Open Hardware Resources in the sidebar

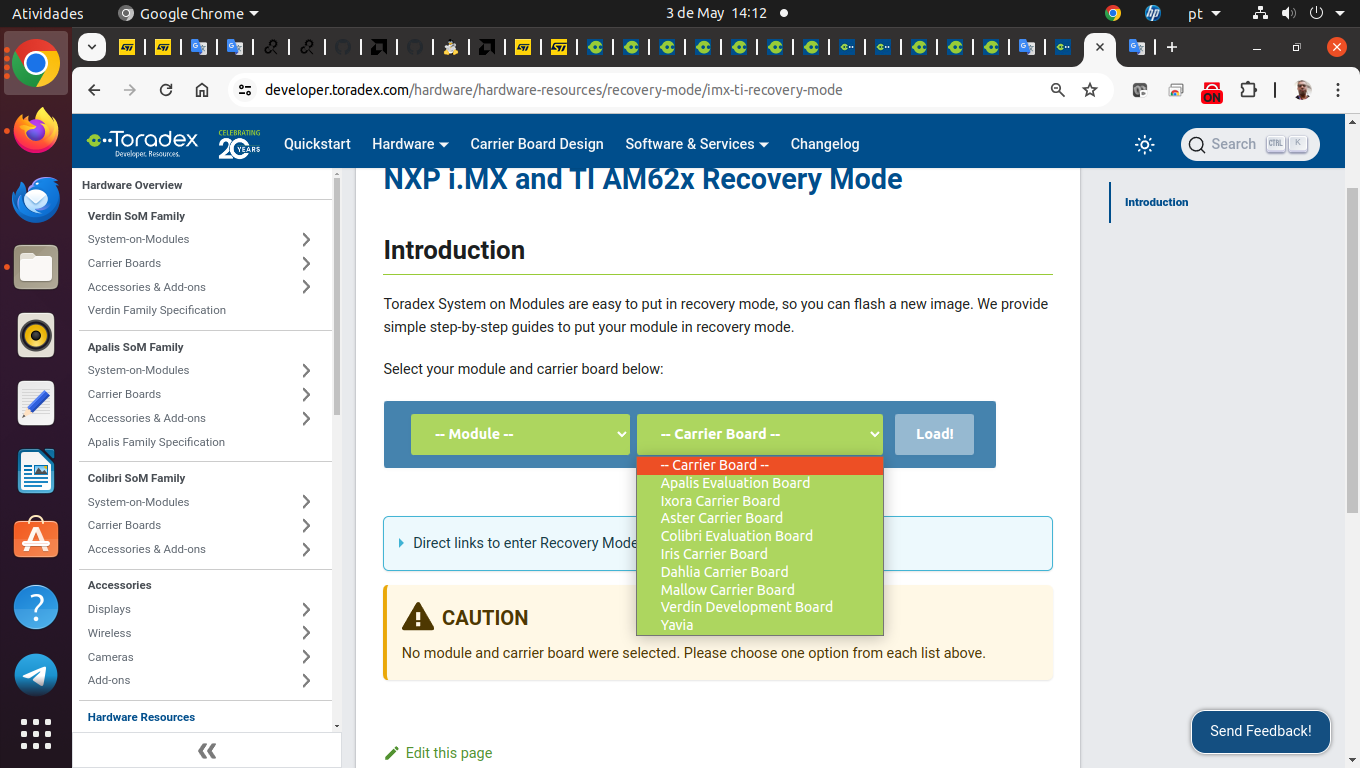pyautogui.click(x=141, y=717)
